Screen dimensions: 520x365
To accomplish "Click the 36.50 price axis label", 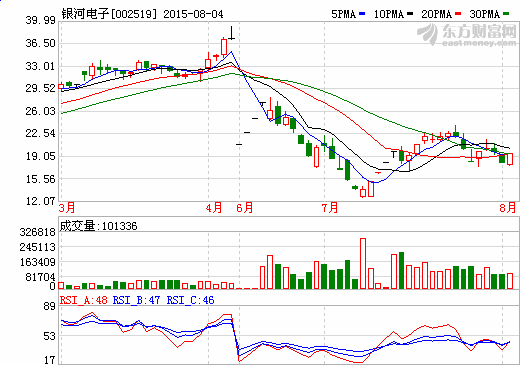I will (40, 43).
